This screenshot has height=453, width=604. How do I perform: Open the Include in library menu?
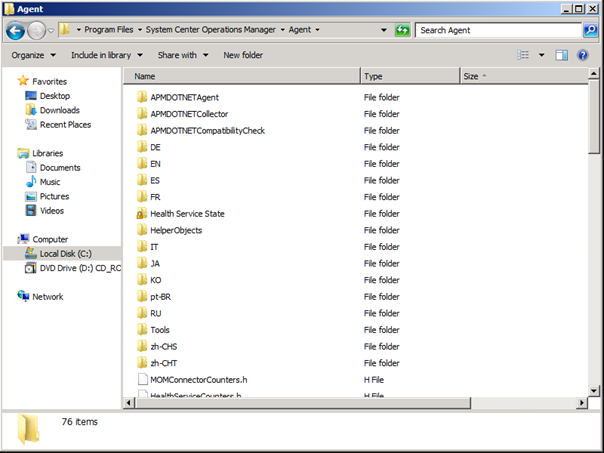pyautogui.click(x=107, y=55)
